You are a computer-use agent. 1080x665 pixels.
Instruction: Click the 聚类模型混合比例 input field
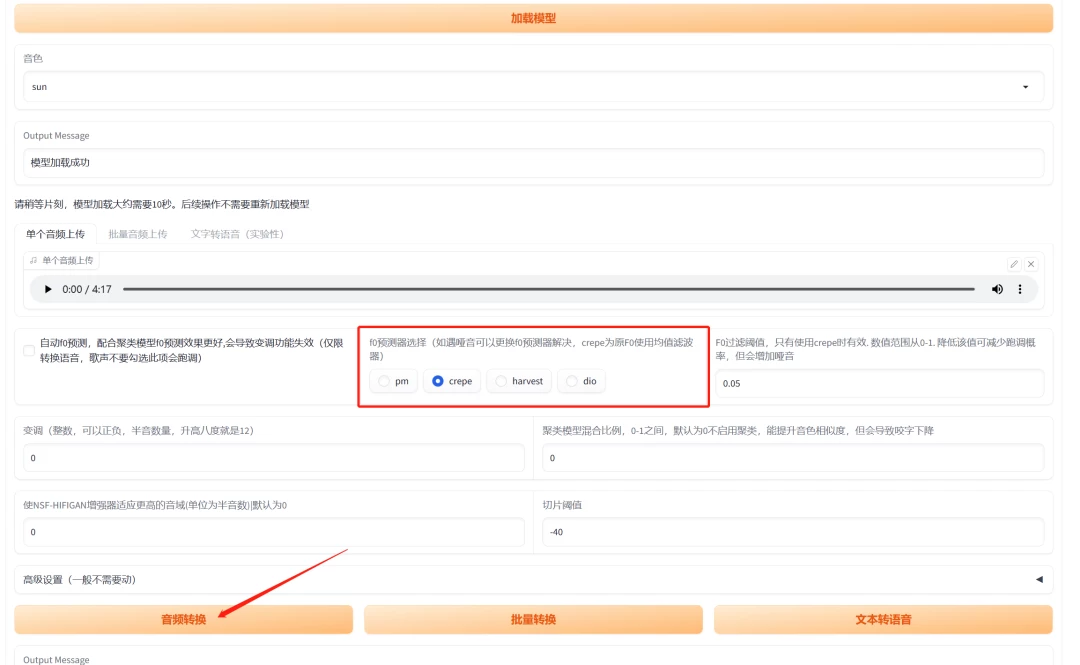tap(793, 458)
